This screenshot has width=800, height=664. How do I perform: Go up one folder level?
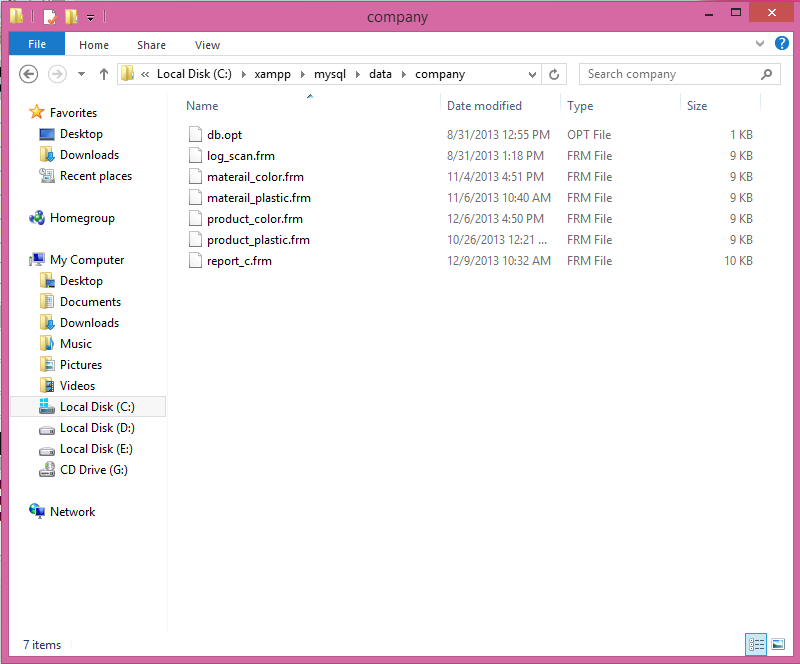(x=104, y=75)
